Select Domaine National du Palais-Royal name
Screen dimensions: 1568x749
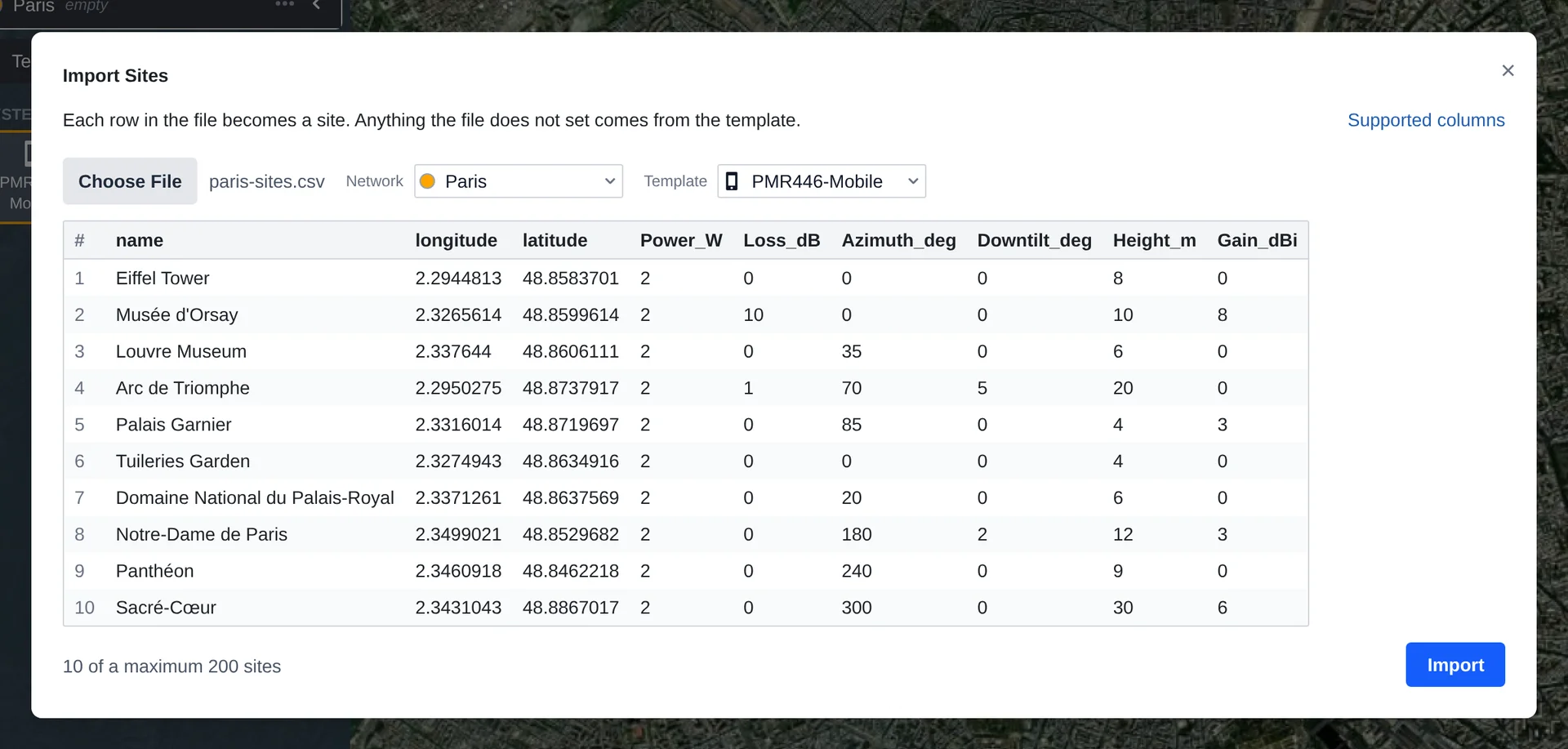coord(255,497)
